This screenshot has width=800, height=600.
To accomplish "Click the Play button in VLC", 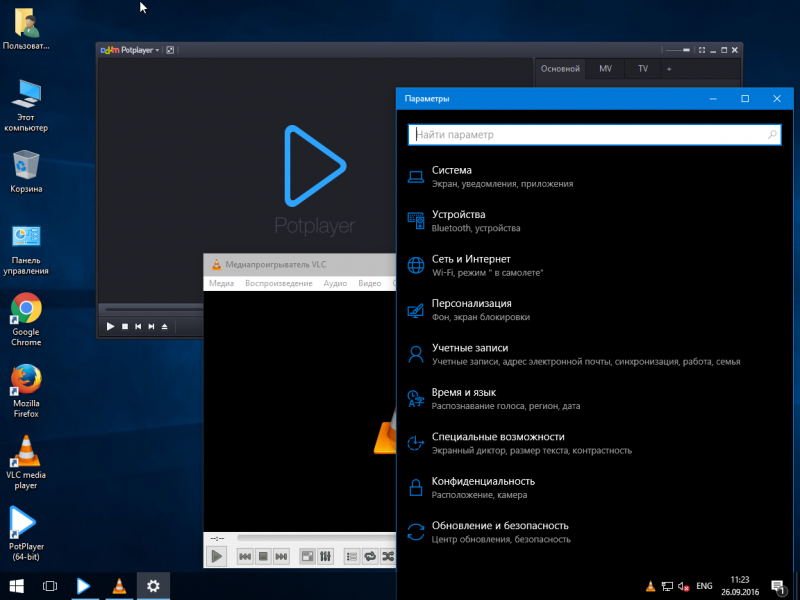I will coord(216,556).
